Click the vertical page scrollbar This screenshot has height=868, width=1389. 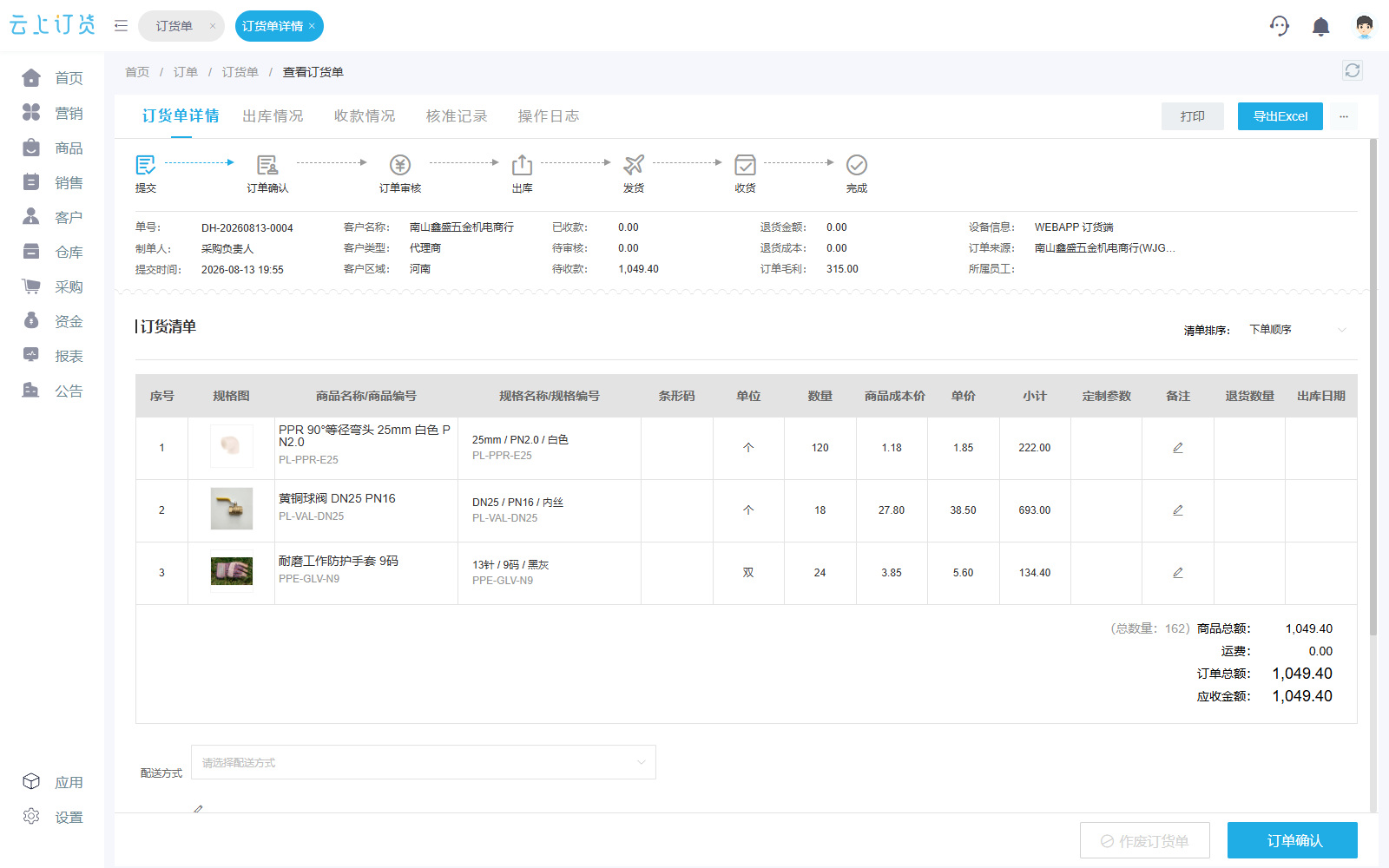(1373, 387)
